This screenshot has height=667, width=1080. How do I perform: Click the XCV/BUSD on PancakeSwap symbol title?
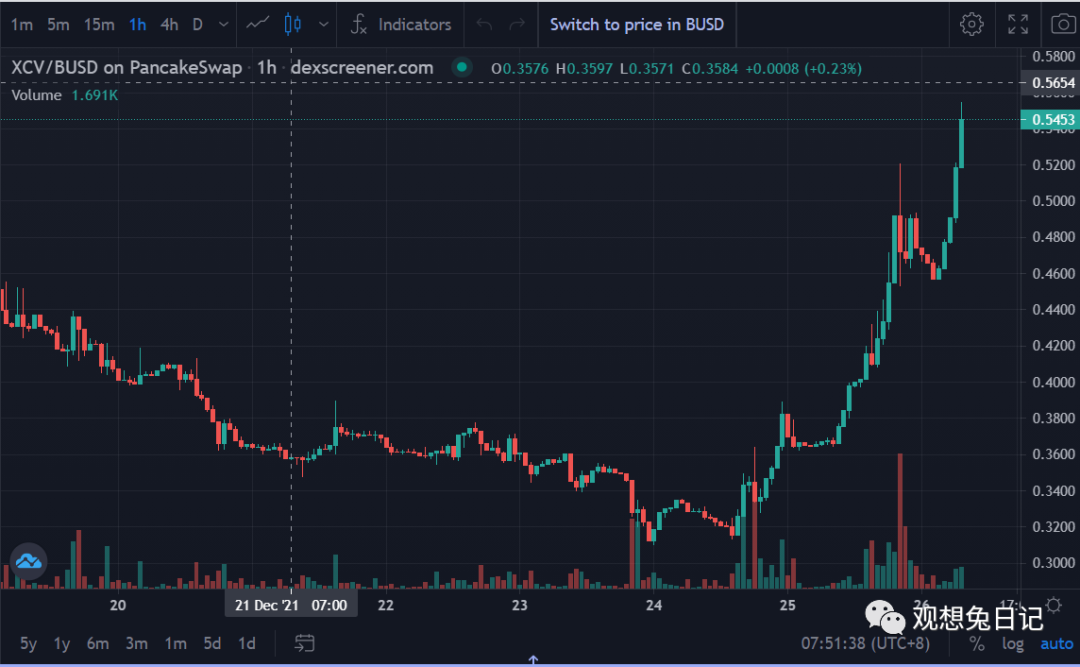[x=127, y=68]
